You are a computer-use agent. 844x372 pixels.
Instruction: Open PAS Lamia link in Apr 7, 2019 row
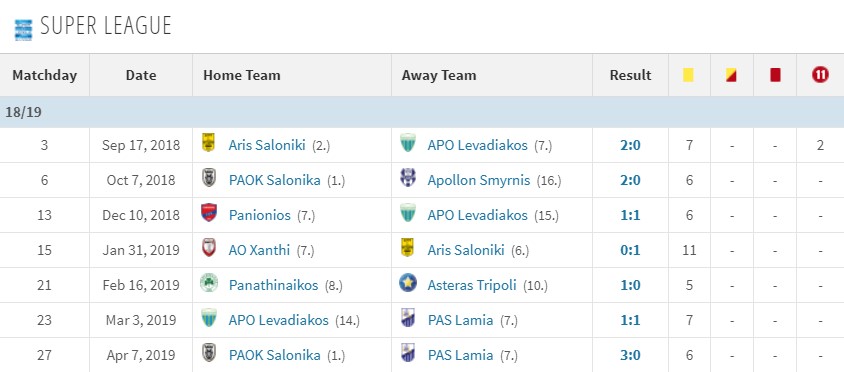pos(460,355)
